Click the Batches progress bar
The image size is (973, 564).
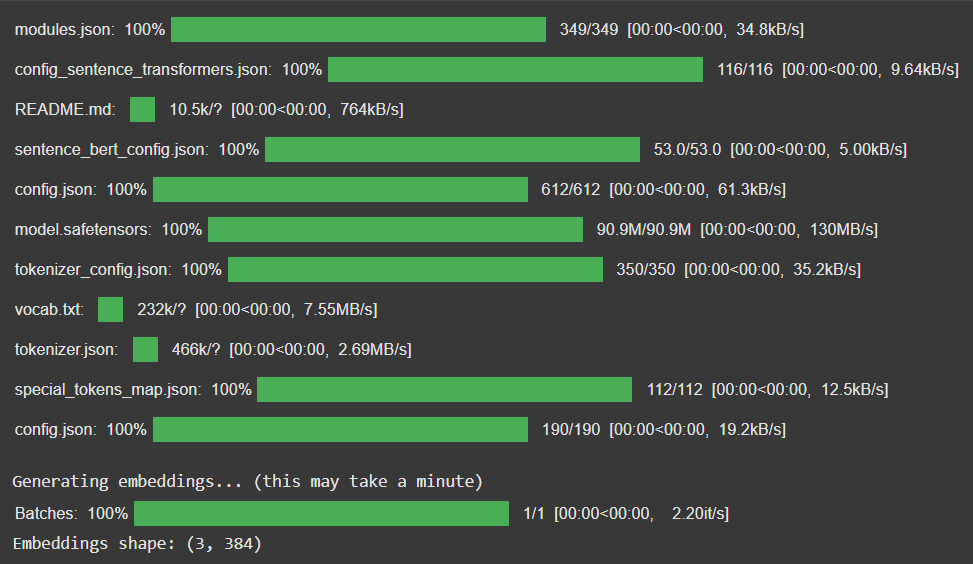point(321,514)
